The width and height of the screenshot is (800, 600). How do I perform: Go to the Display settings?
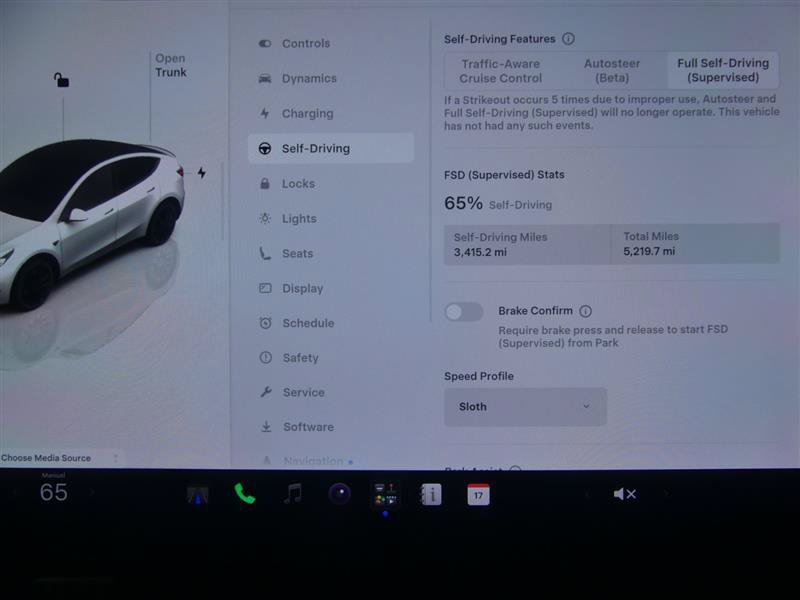[x=331, y=288]
